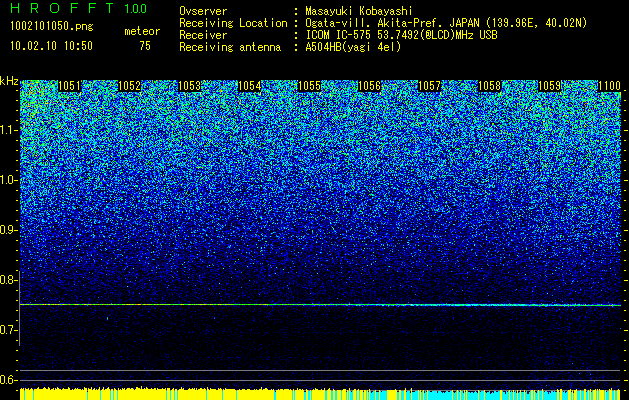The height and width of the screenshot is (400, 629).
Task: Click the Receiver field label
Action: (x=203, y=35)
